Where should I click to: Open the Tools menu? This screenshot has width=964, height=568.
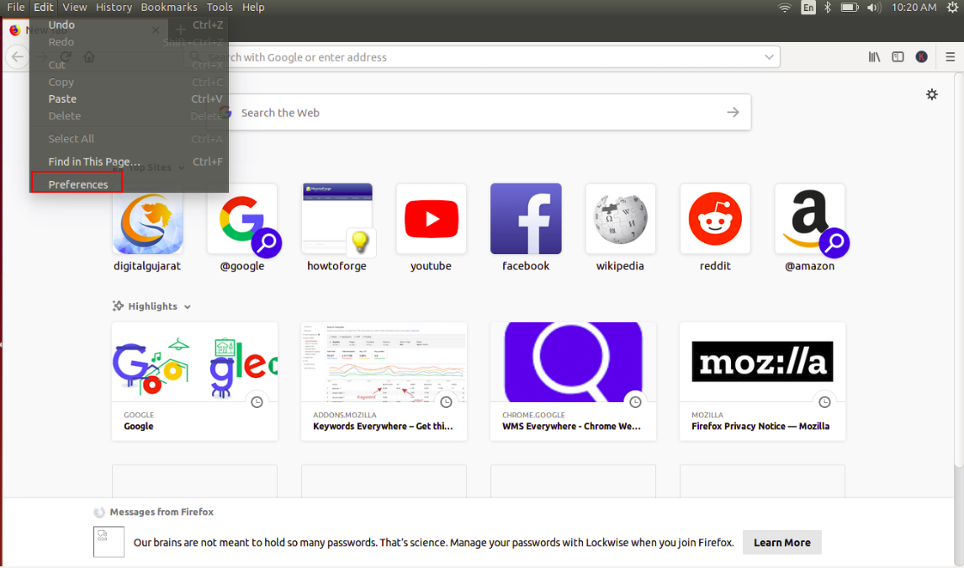219,7
